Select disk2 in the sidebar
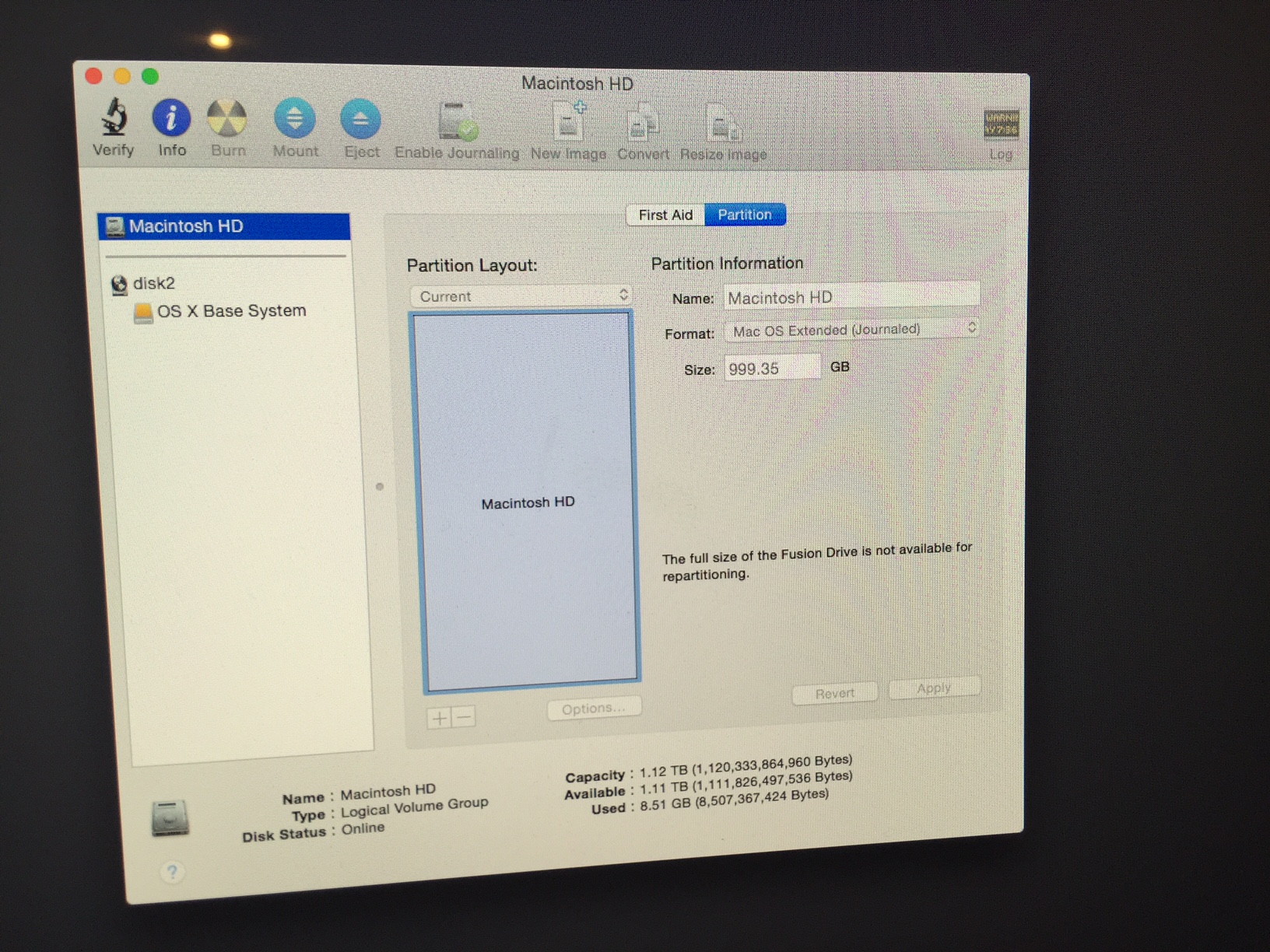The width and height of the screenshot is (1270, 952). pyautogui.click(x=143, y=283)
